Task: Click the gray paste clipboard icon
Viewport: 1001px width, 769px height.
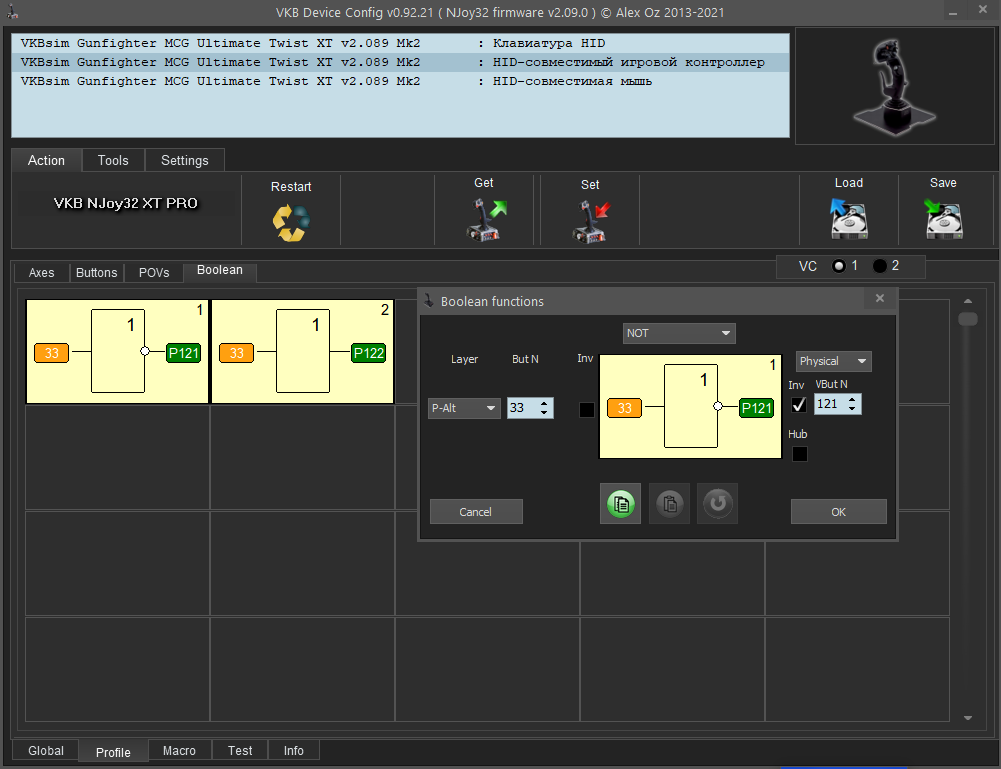Action: [x=670, y=504]
